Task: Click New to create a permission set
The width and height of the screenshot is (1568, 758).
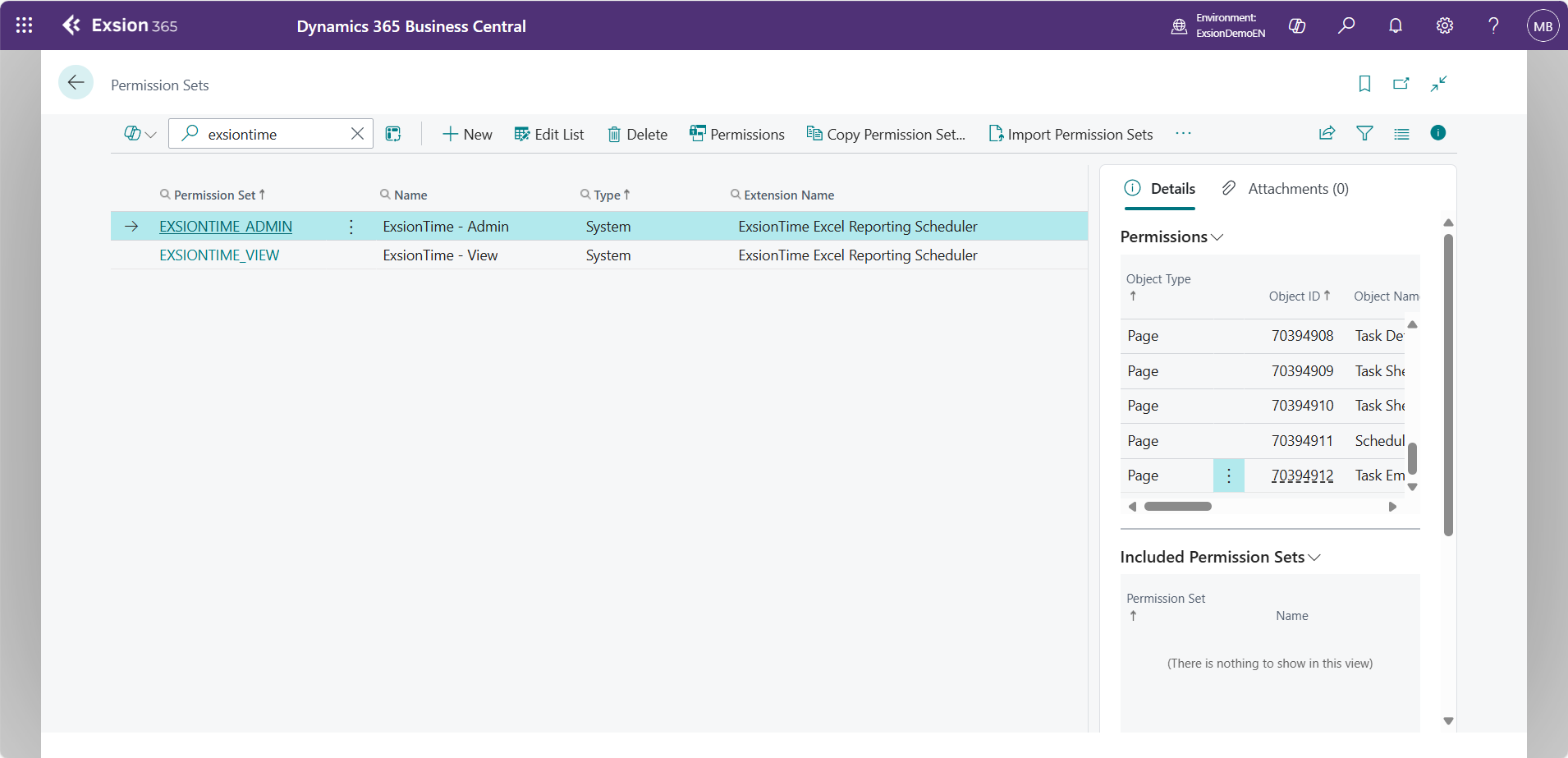Action: 467,134
